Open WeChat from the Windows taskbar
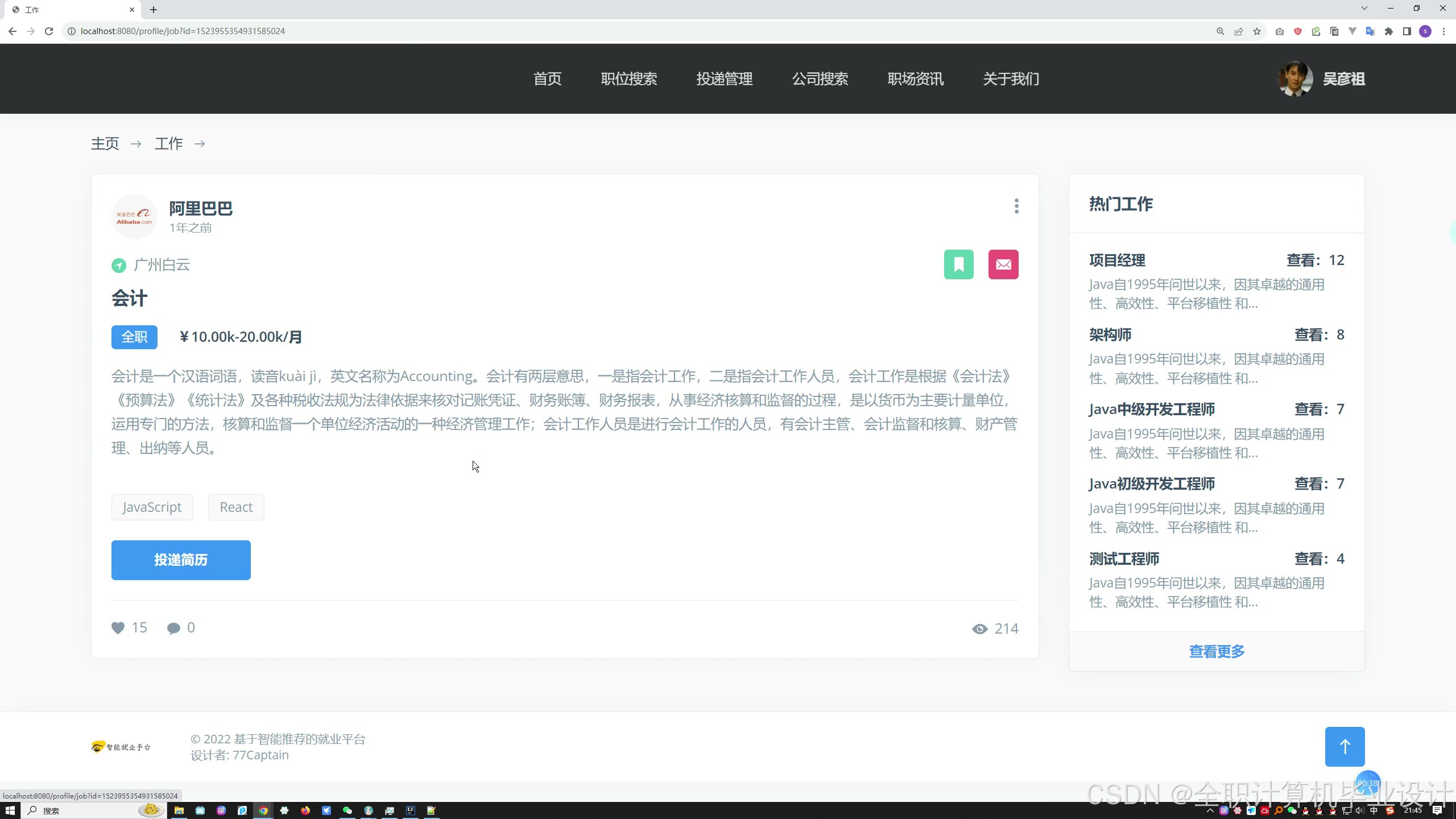 (x=347, y=810)
